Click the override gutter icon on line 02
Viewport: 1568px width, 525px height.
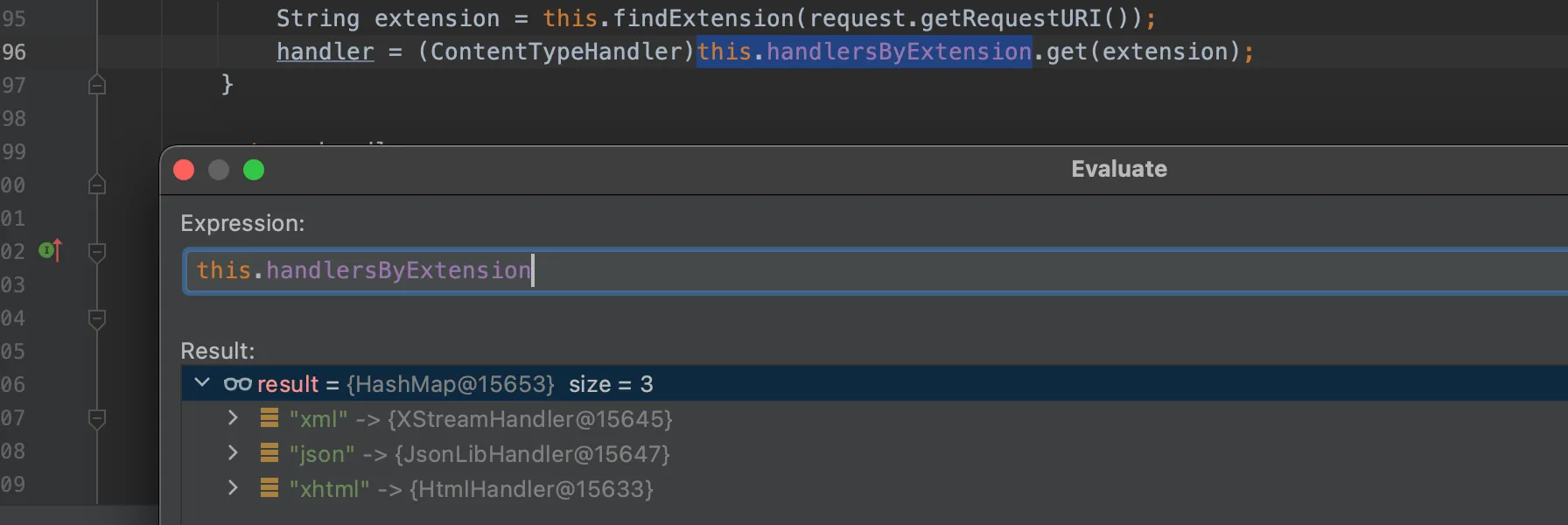pos(50,251)
